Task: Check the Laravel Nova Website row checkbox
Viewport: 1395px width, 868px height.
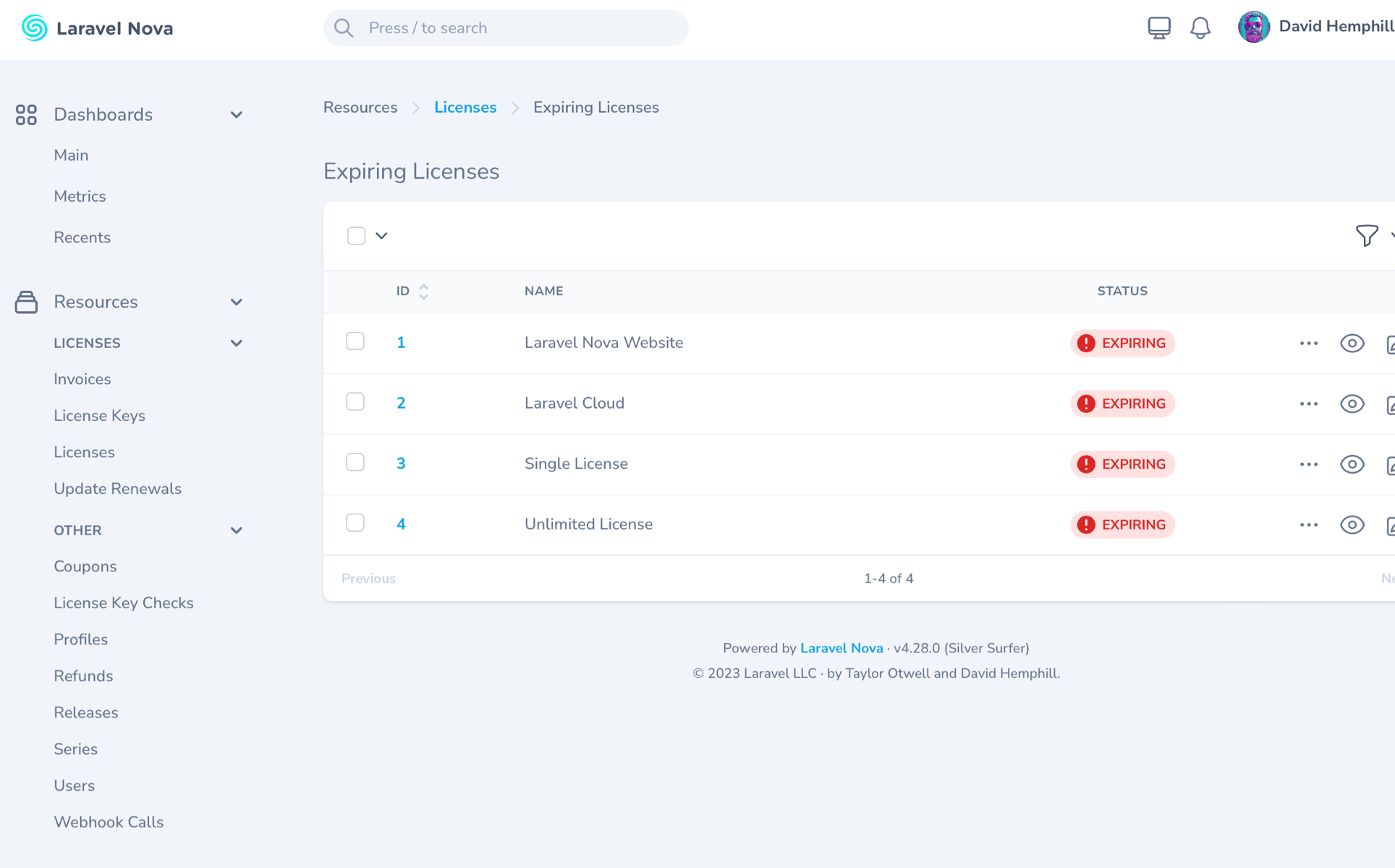Action: (355, 341)
